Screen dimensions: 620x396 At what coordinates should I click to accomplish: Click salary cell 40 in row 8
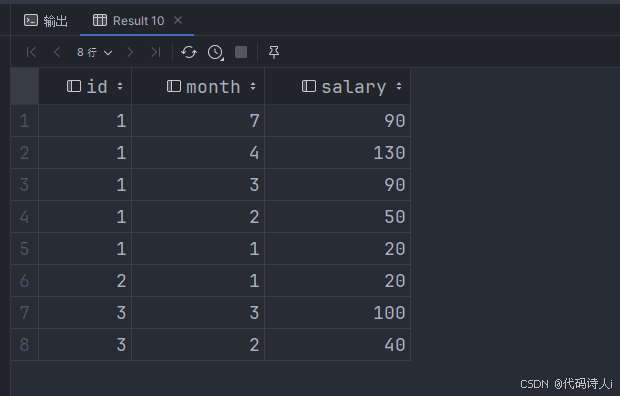click(x=337, y=345)
